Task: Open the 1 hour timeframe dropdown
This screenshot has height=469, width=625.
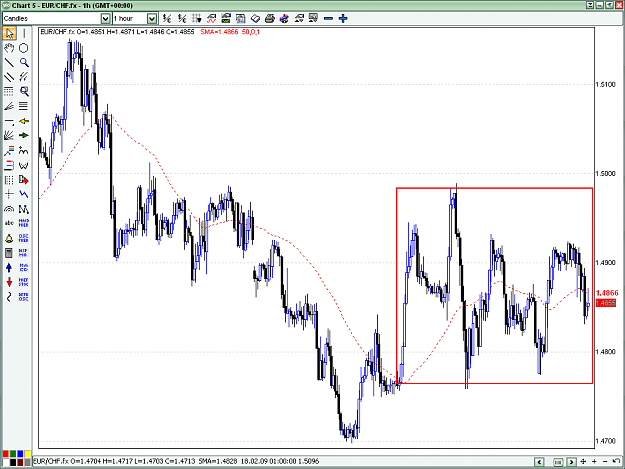Action: pyautogui.click(x=152, y=18)
